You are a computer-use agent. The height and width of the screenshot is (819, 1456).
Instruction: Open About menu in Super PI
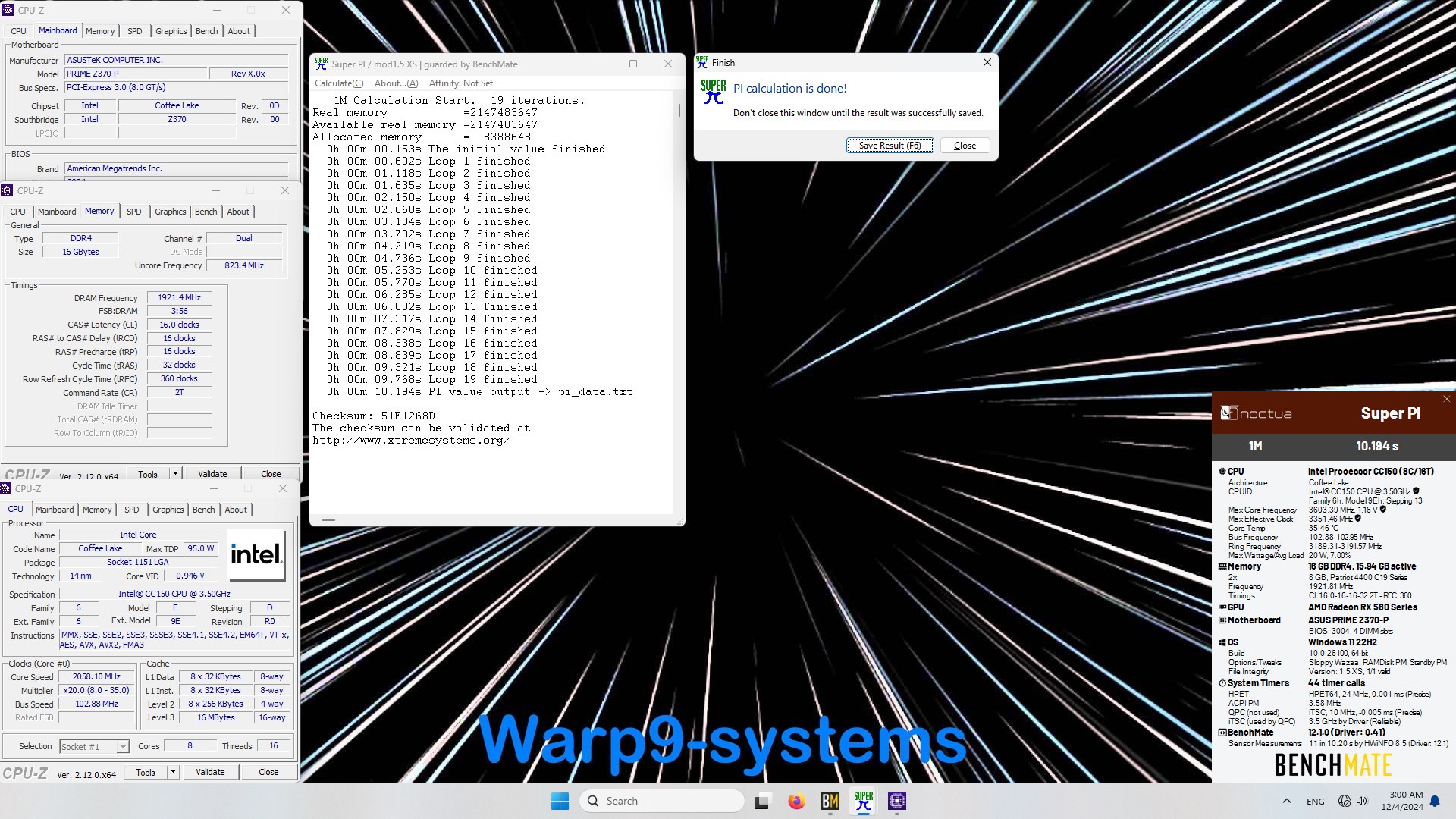pyautogui.click(x=396, y=83)
